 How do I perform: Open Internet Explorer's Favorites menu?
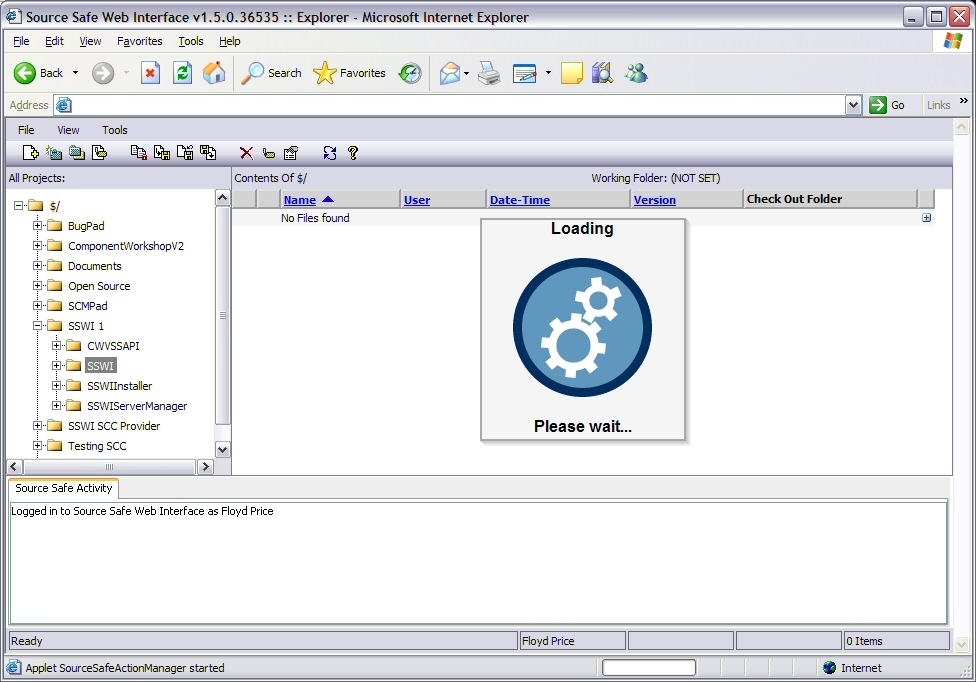pos(139,41)
